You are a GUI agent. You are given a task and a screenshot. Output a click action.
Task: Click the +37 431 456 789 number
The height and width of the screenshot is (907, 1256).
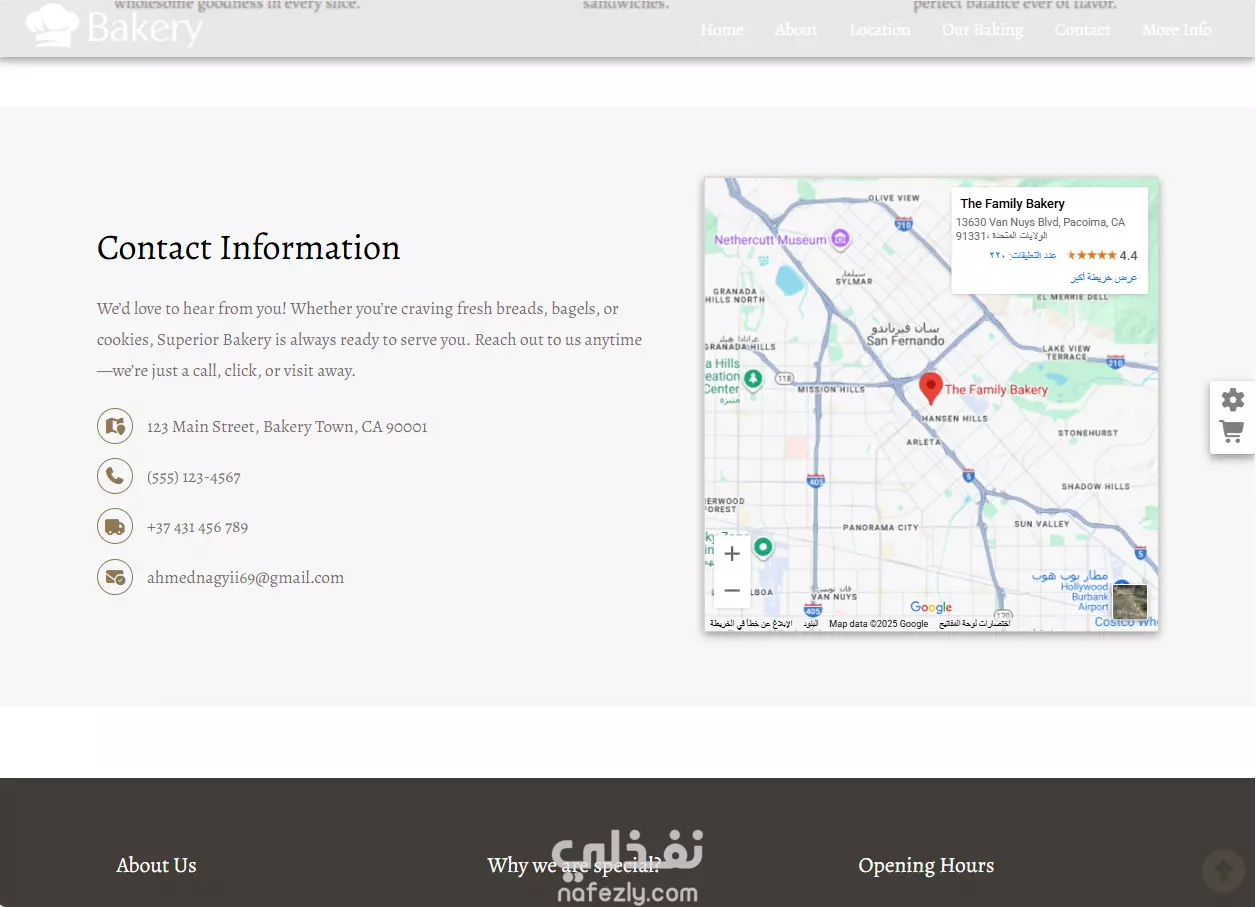pos(197,527)
